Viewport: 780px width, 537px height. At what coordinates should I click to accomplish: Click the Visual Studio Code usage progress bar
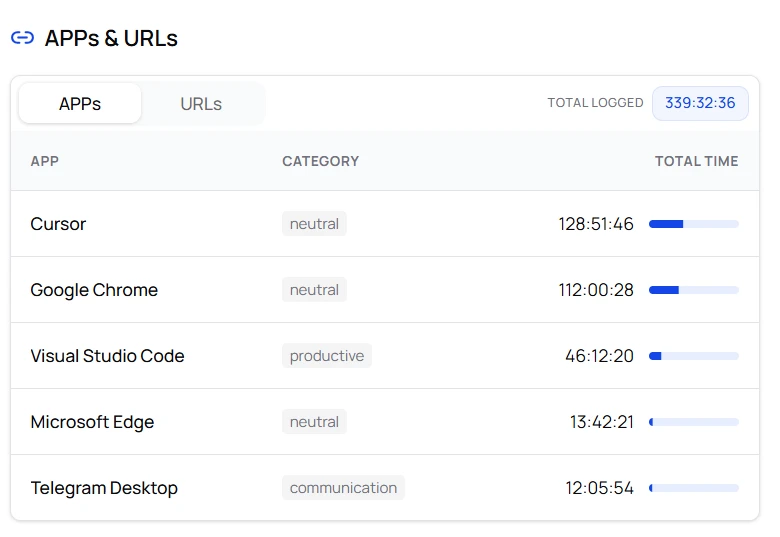click(694, 356)
